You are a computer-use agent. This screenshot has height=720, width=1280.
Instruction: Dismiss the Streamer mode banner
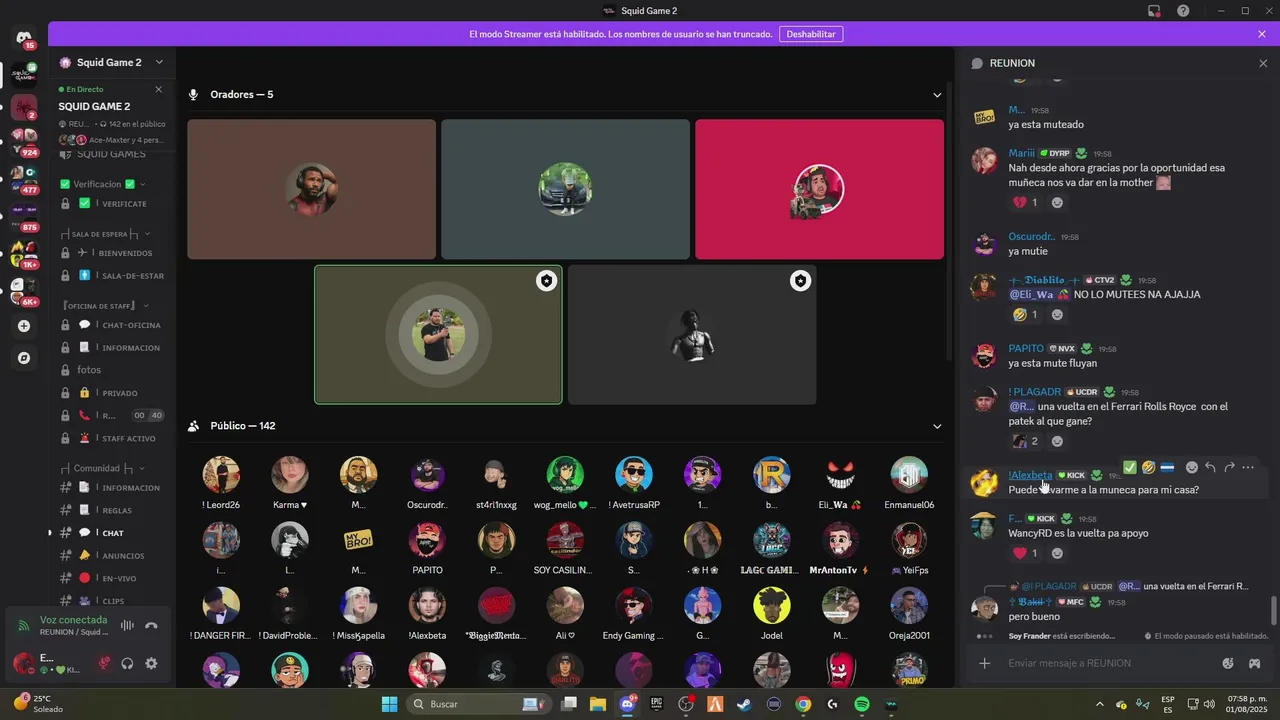pos(1262,34)
